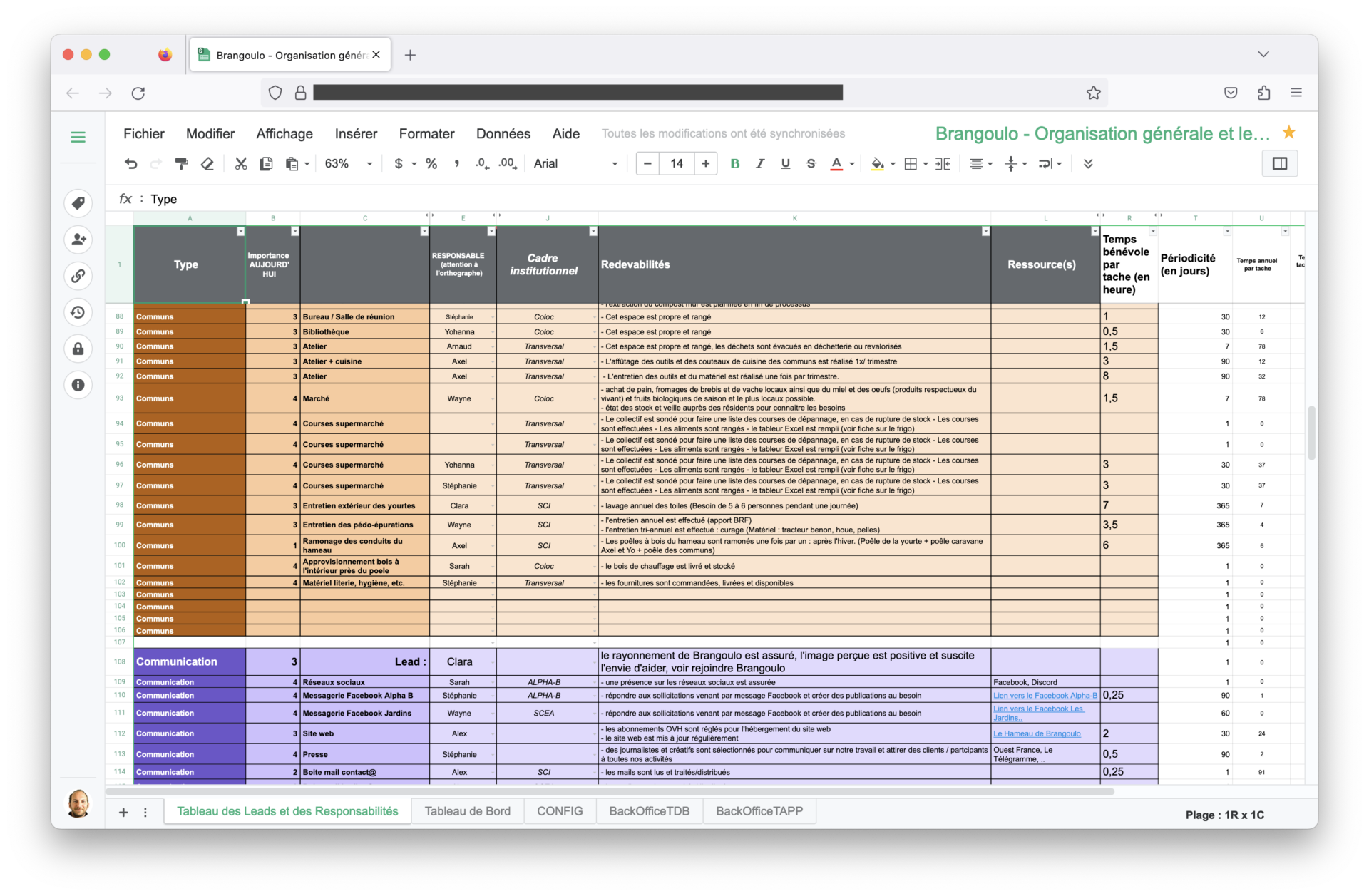1369x896 pixels.
Task: Open Firefox extensions puzzle icon
Action: click(x=1263, y=93)
